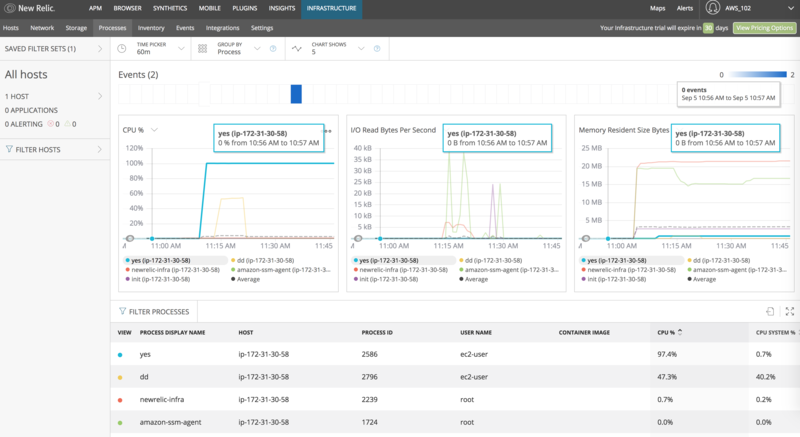800x437 pixels.
Task: Open help icon next to Chart Shows
Action: [x=377, y=48]
